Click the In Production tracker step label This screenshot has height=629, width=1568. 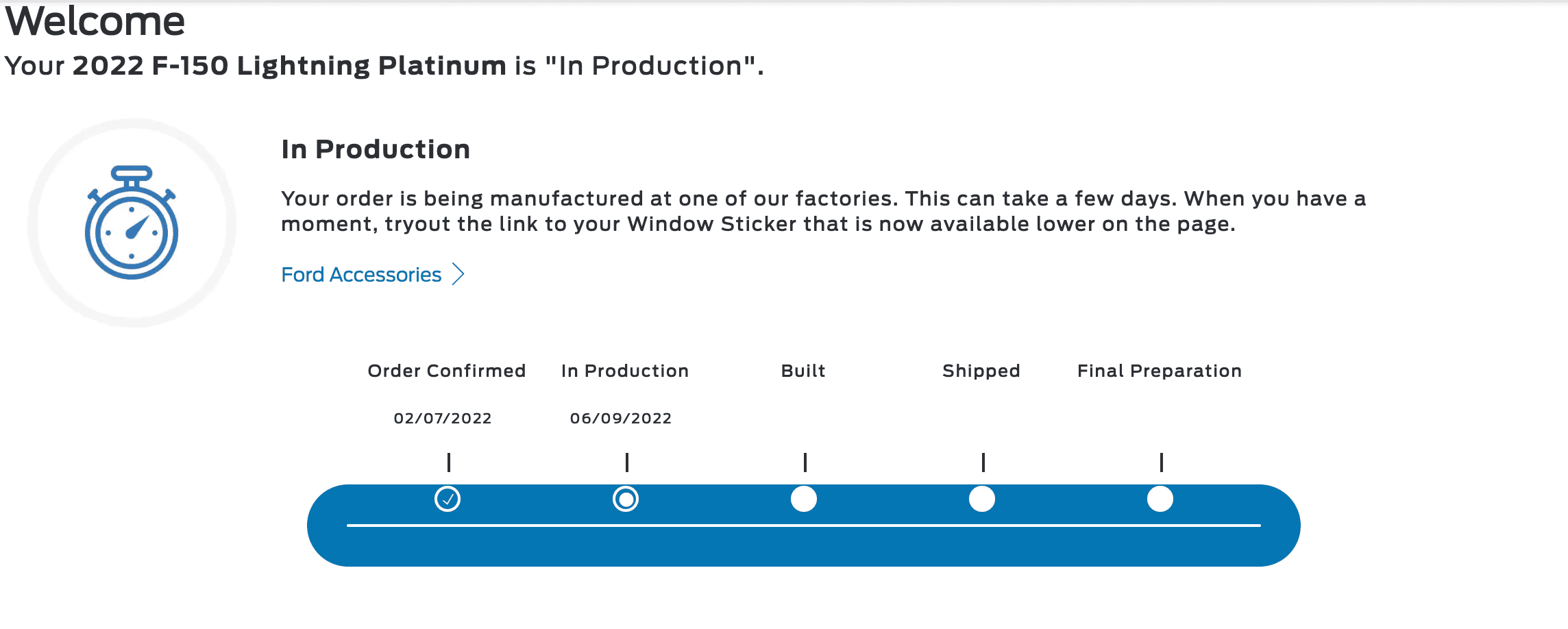pyautogui.click(x=625, y=371)
